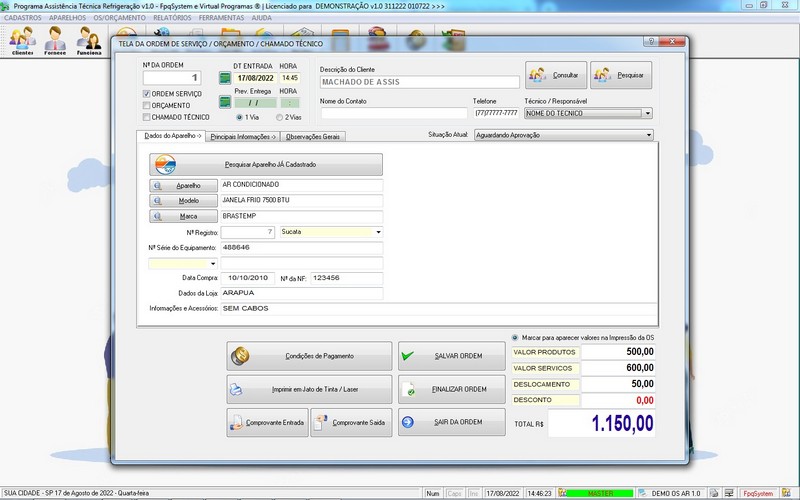
Task: Click Imprimir em Jato de Tinta / Laser
Action: (309, 389)
